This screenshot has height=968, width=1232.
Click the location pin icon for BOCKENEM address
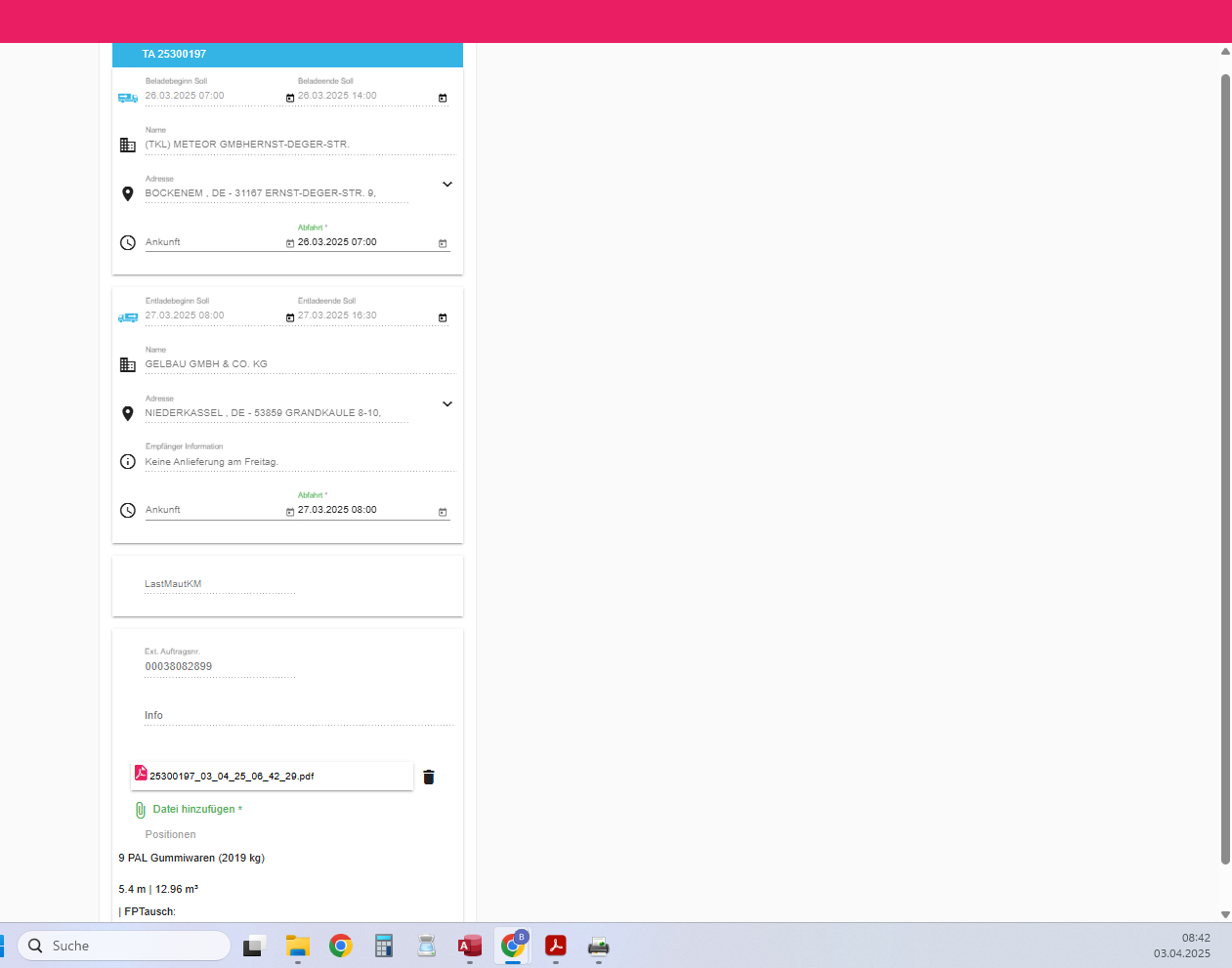128,193
